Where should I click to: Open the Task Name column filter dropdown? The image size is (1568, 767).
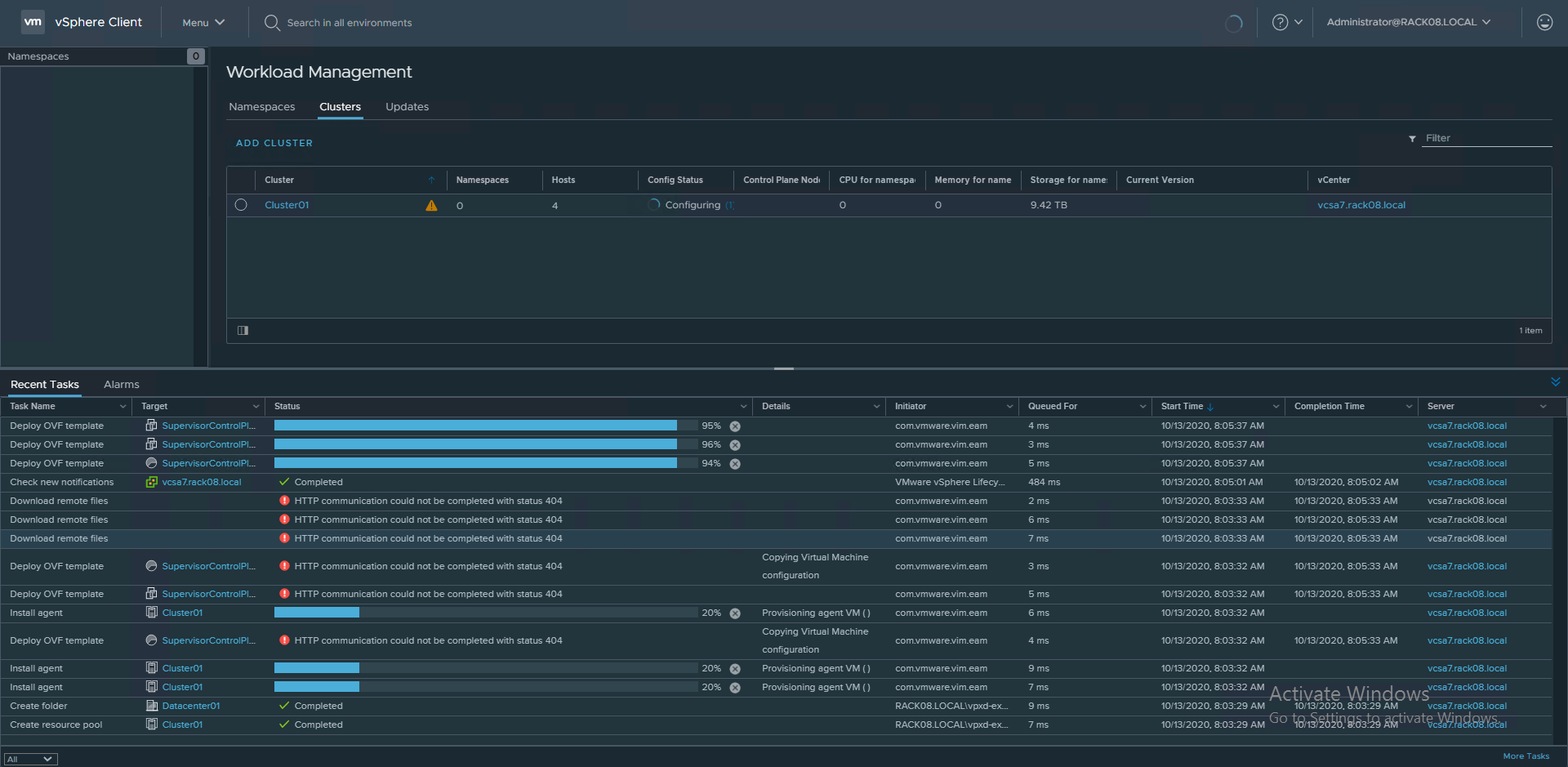point(123,407)
